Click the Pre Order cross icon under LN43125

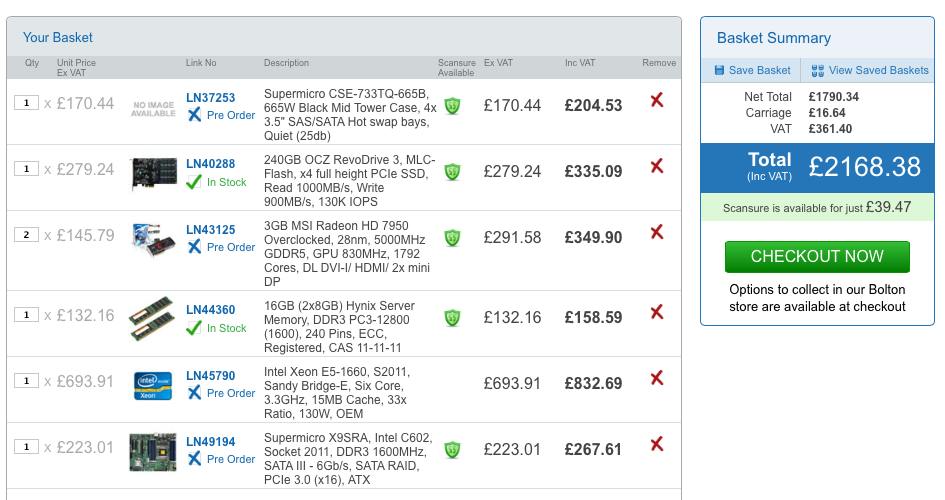click(194, 247)
